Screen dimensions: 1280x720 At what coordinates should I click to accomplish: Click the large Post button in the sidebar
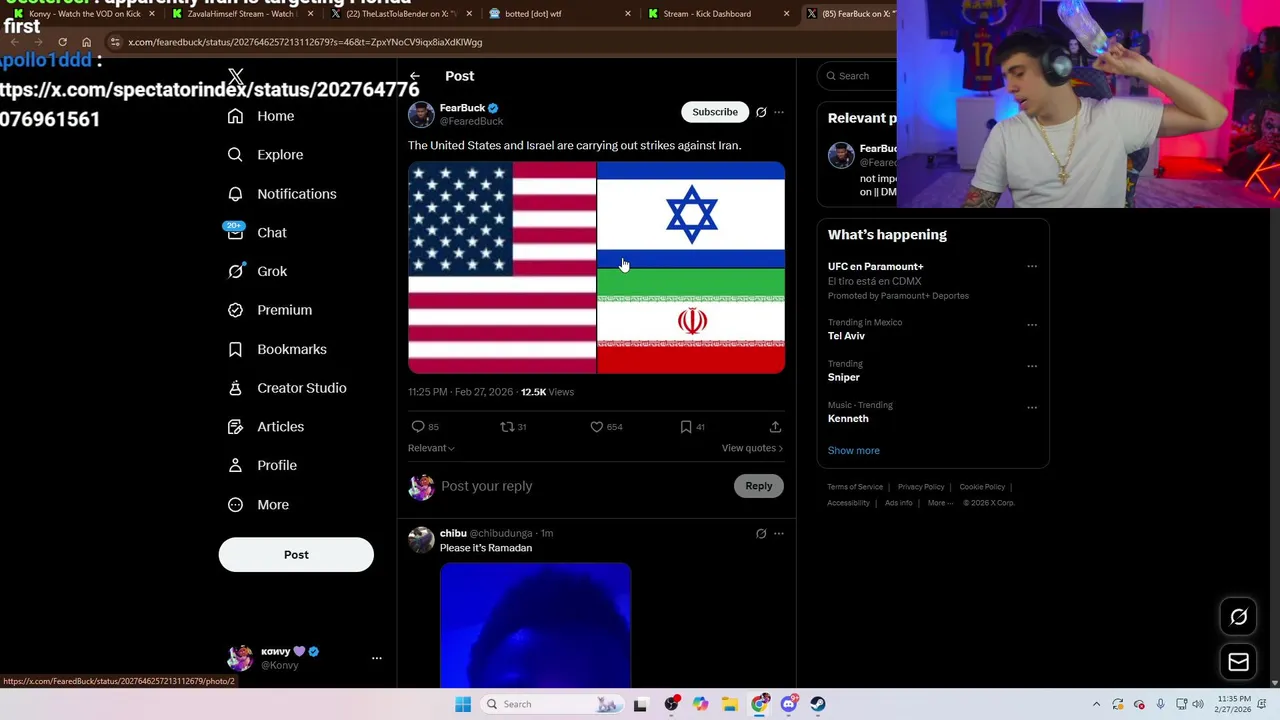point(296,555)
